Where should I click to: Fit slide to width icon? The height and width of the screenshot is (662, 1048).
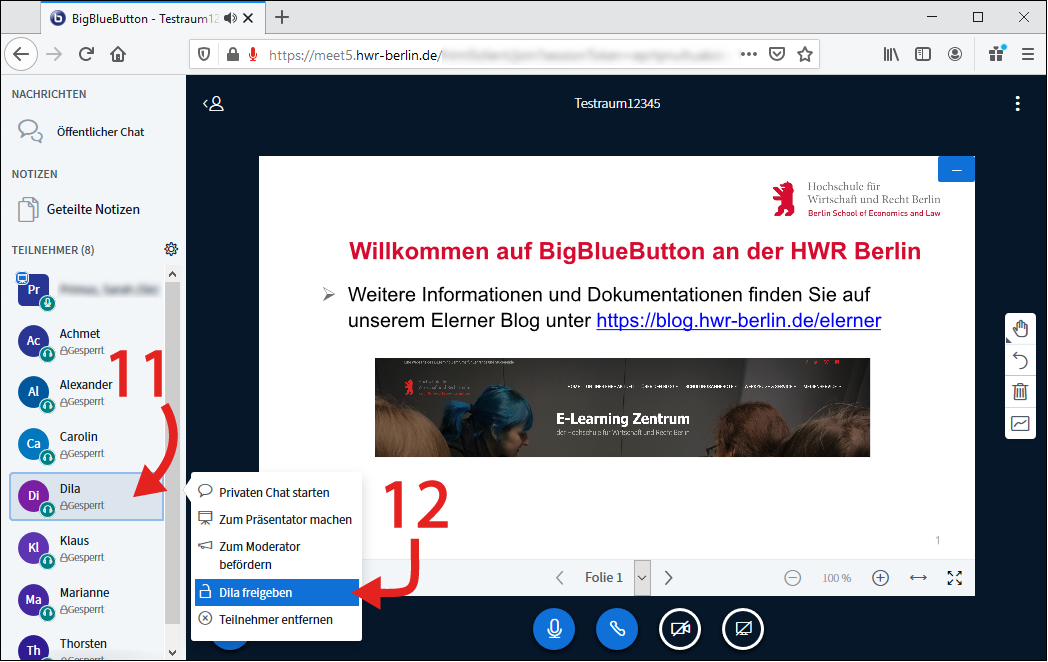918,578
